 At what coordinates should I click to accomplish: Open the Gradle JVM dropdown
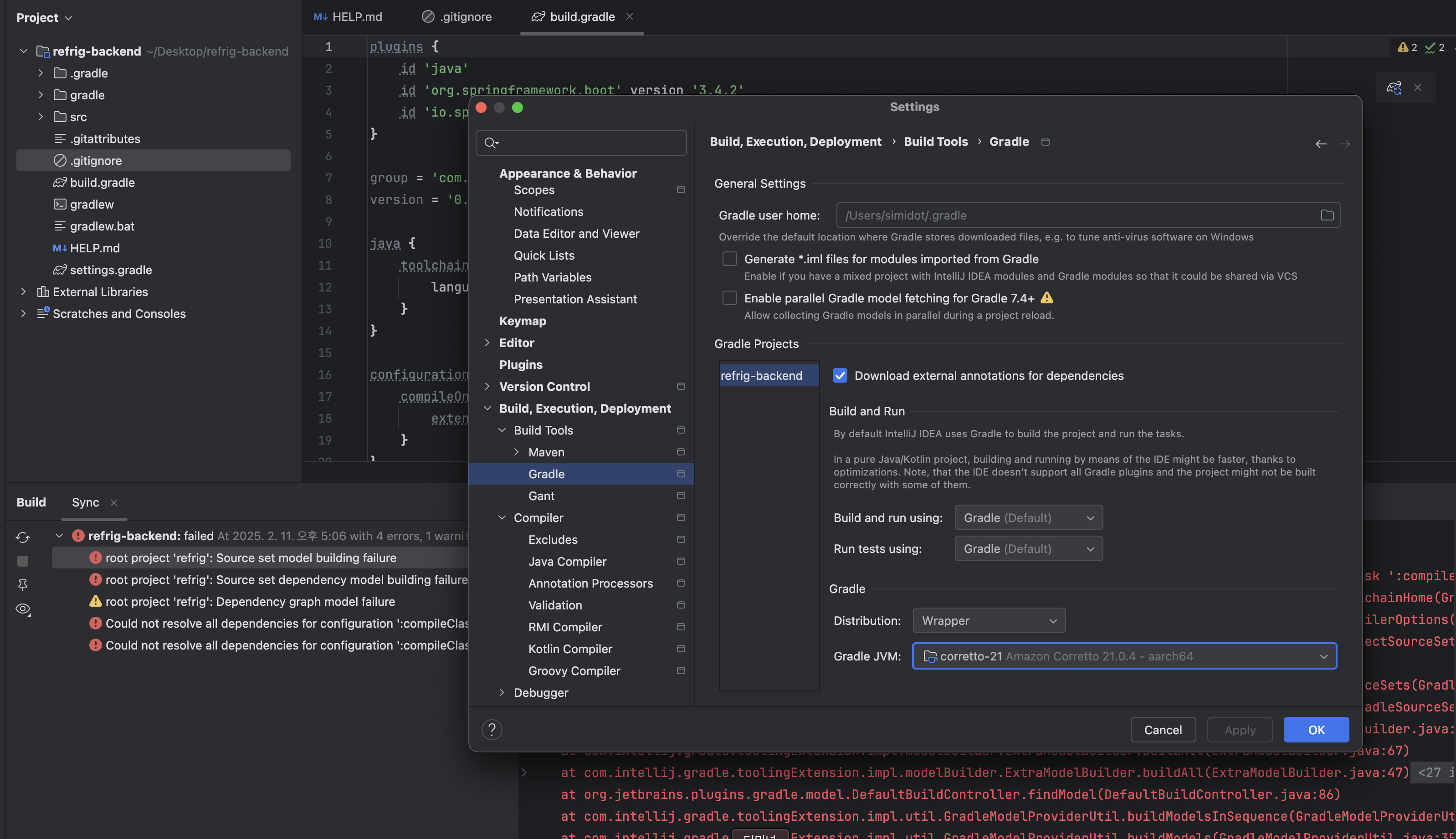1123,656
